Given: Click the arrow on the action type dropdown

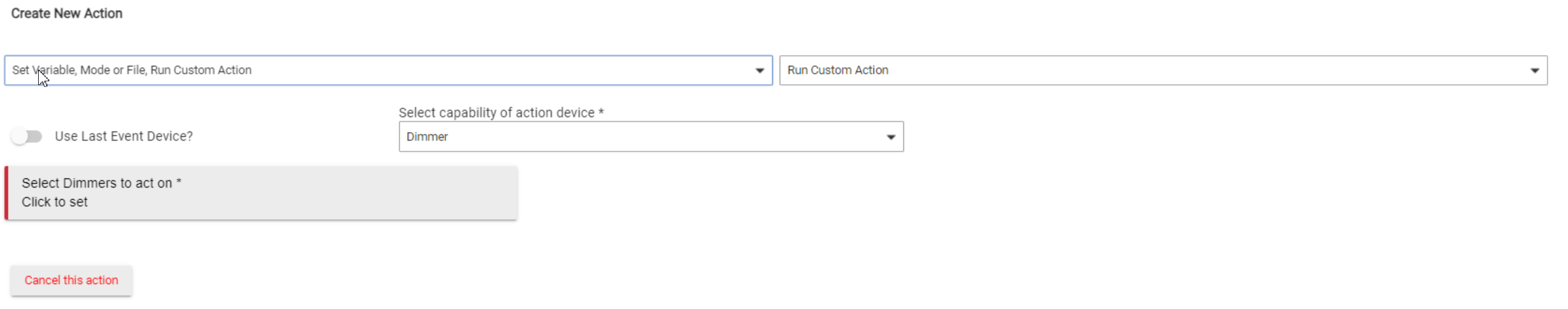Looking at the screenshot, I should 760,71.
